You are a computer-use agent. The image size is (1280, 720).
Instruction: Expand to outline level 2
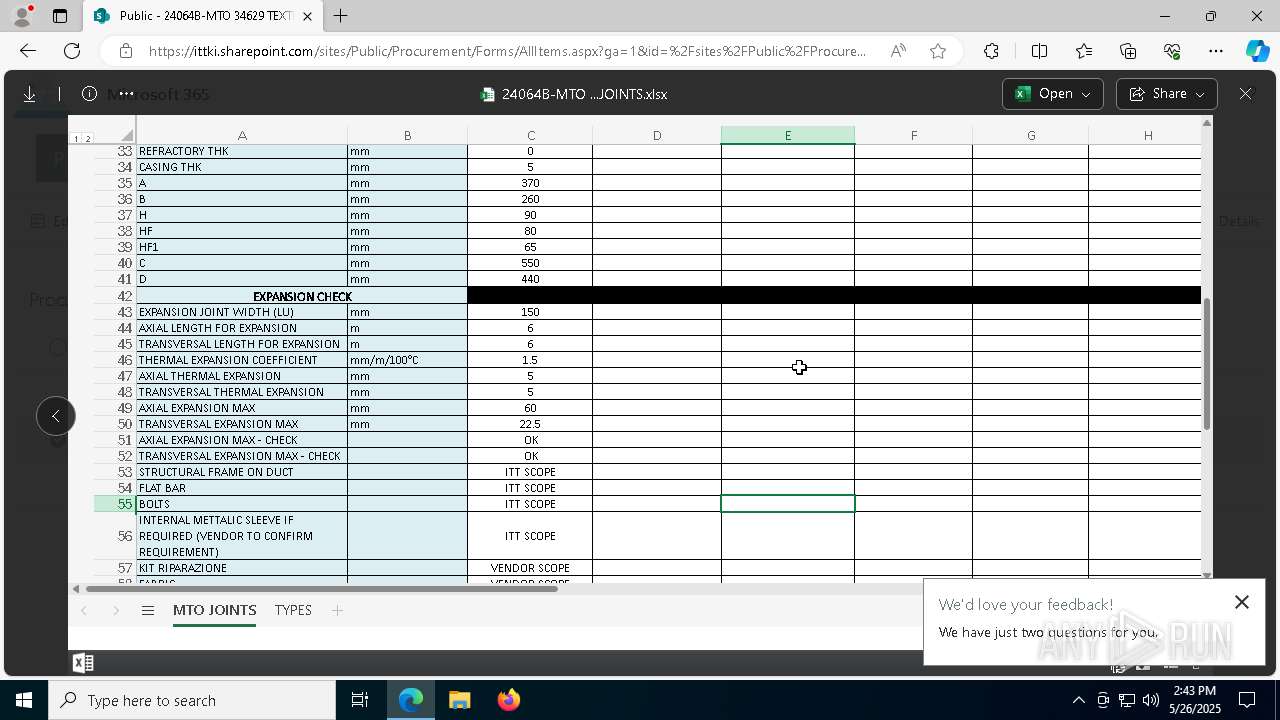tap(88, 139)
